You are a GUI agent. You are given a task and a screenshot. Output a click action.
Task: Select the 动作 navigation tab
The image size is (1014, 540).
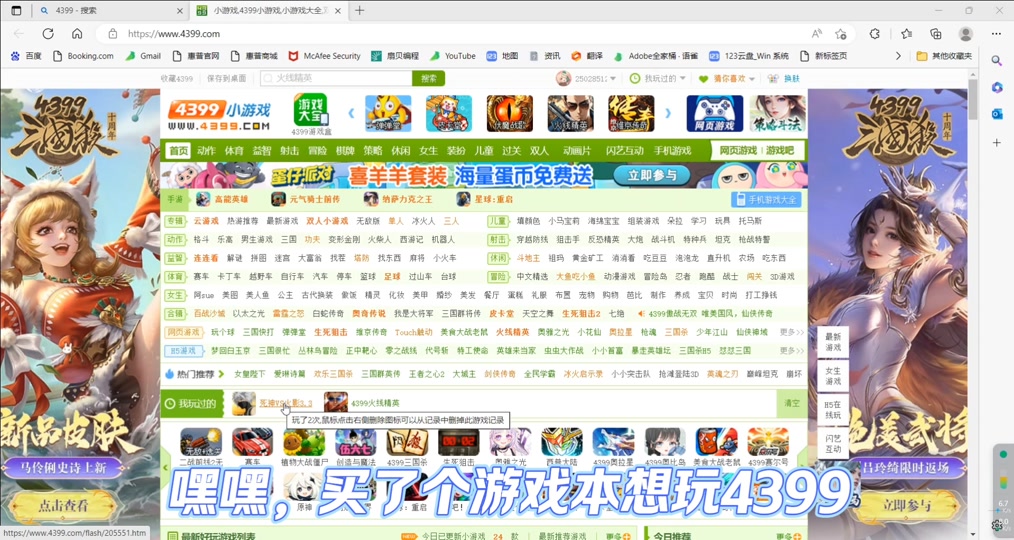(x=206, y=151)
